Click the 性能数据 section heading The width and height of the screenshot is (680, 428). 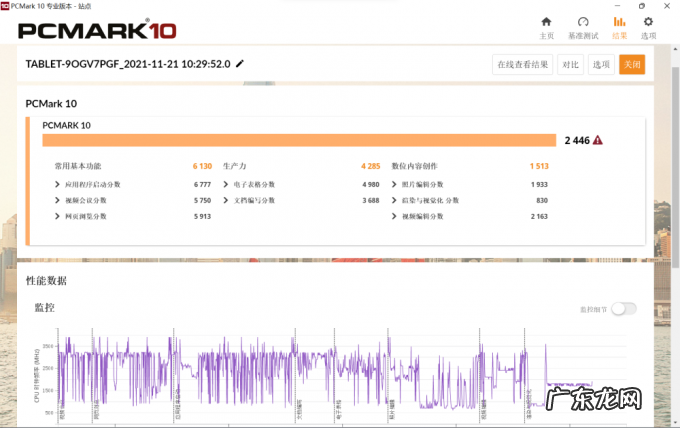click(x=46, y=281)
